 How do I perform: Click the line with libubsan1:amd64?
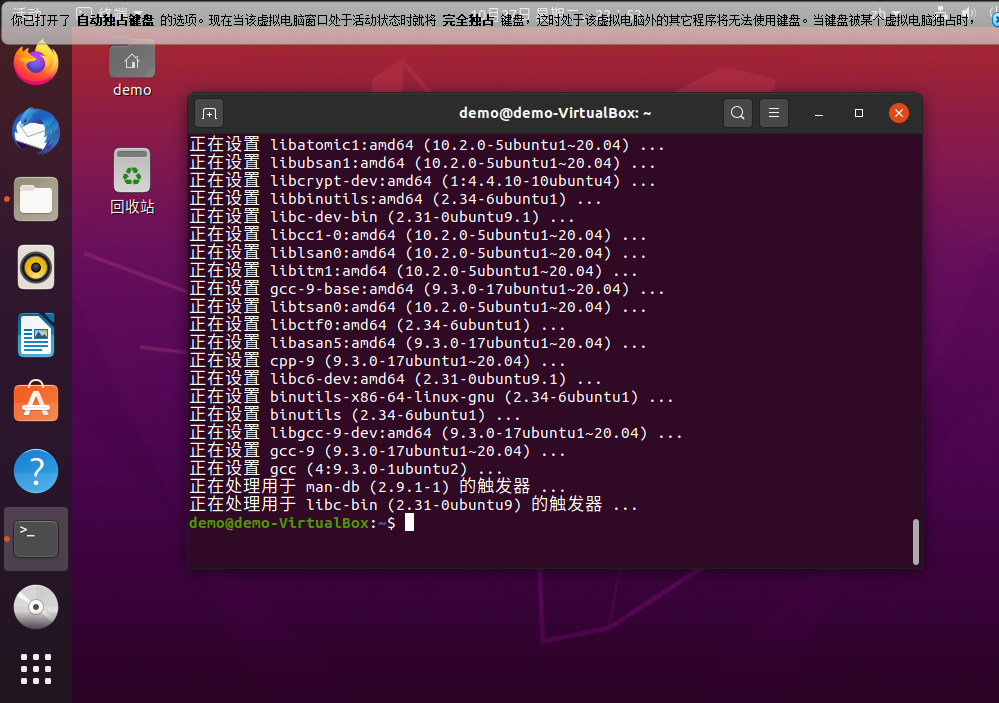[x=422, y=163]
